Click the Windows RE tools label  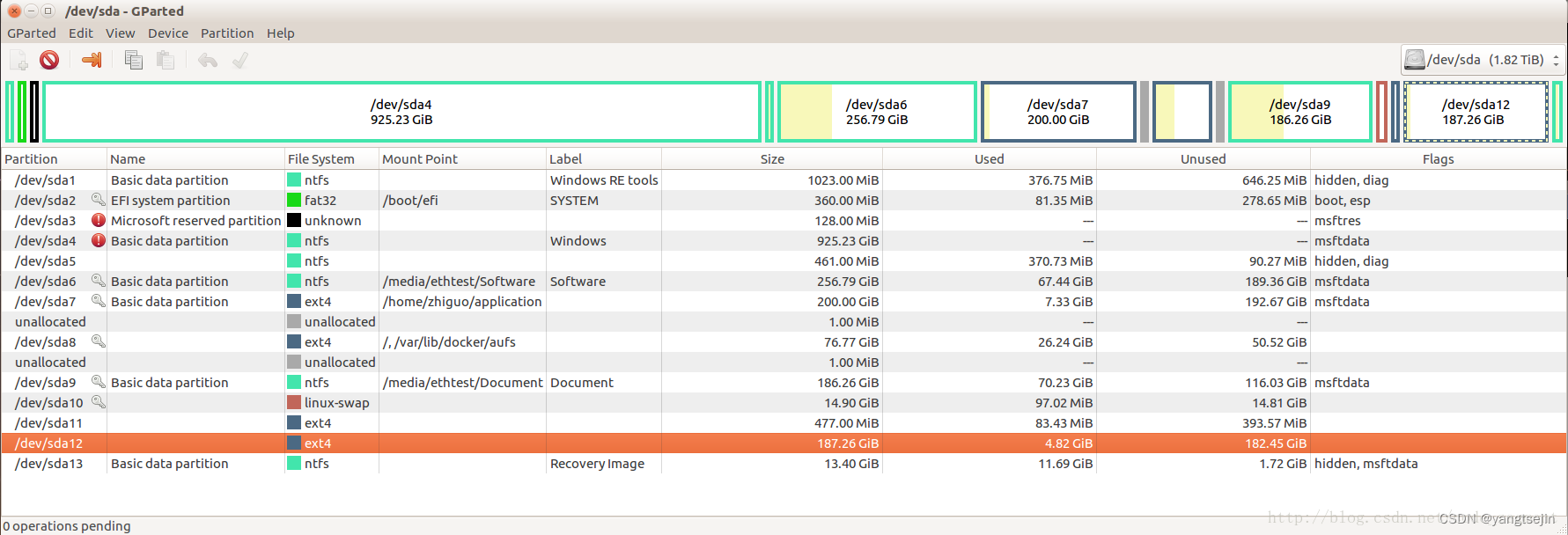point(604,180)
